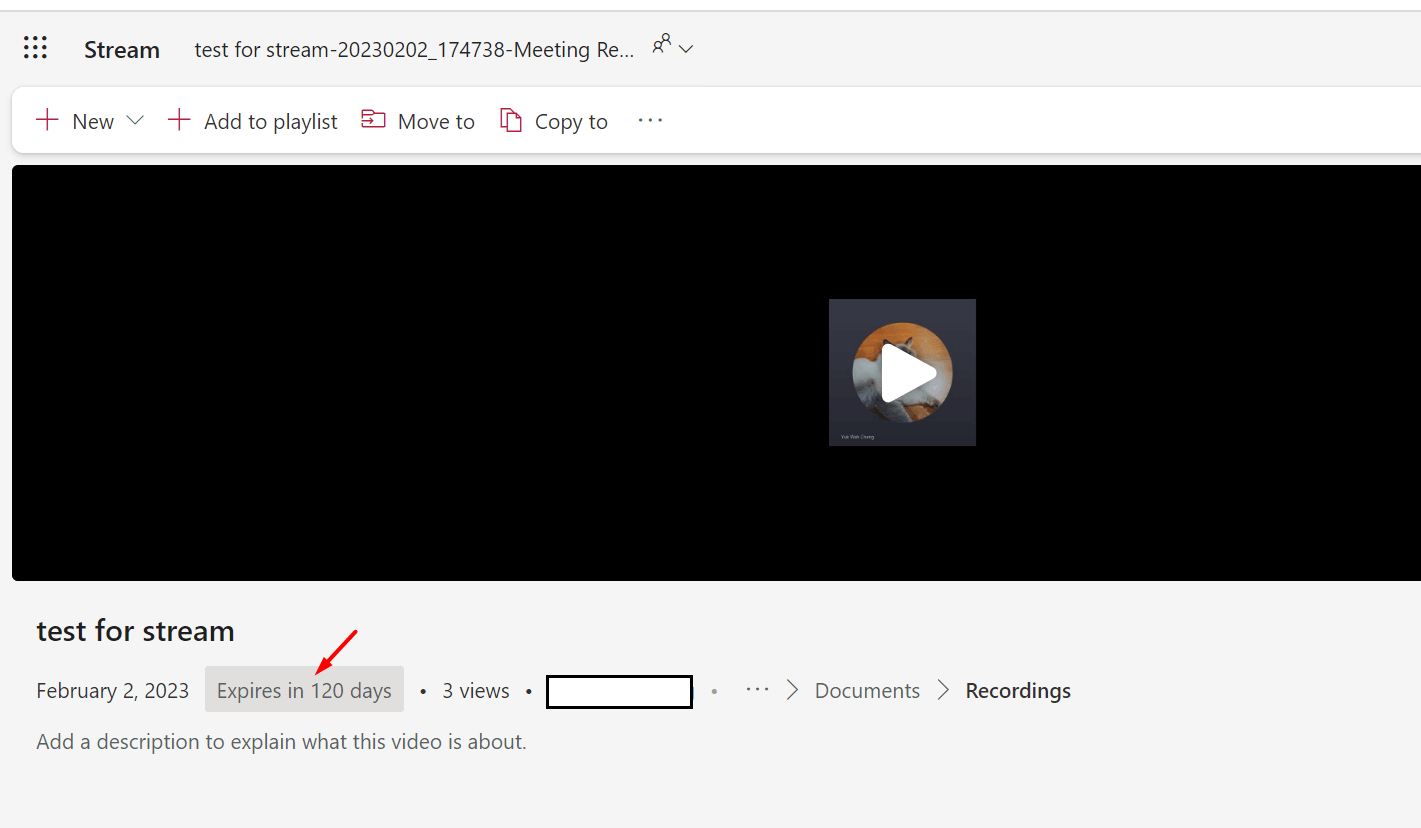This screenshot has width=1421, height=828.
Task: Open the Recordings breadcrumb link
Action: (x=1018, y=691)
